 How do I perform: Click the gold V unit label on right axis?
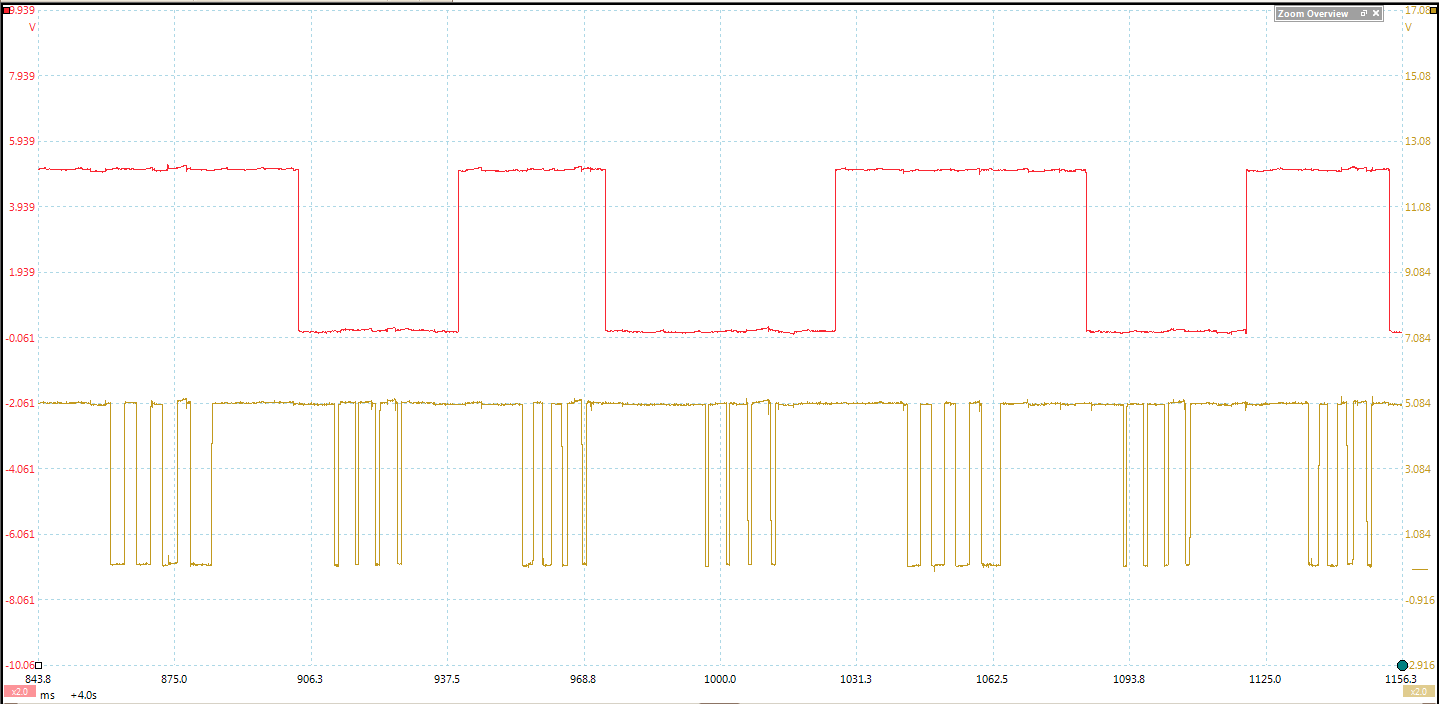click(1409, 27)
